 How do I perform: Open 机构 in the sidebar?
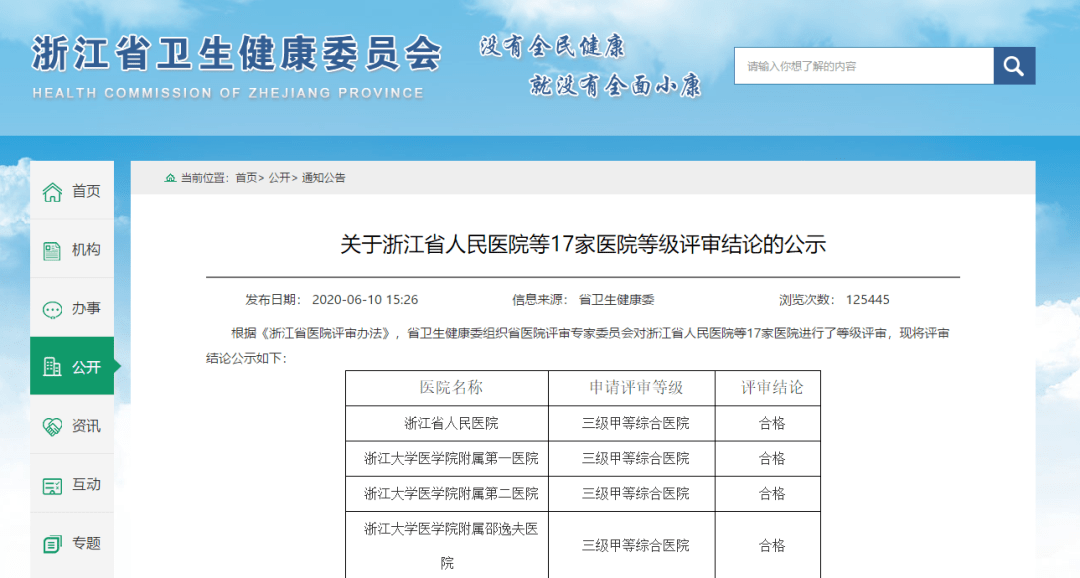(72, 249)
